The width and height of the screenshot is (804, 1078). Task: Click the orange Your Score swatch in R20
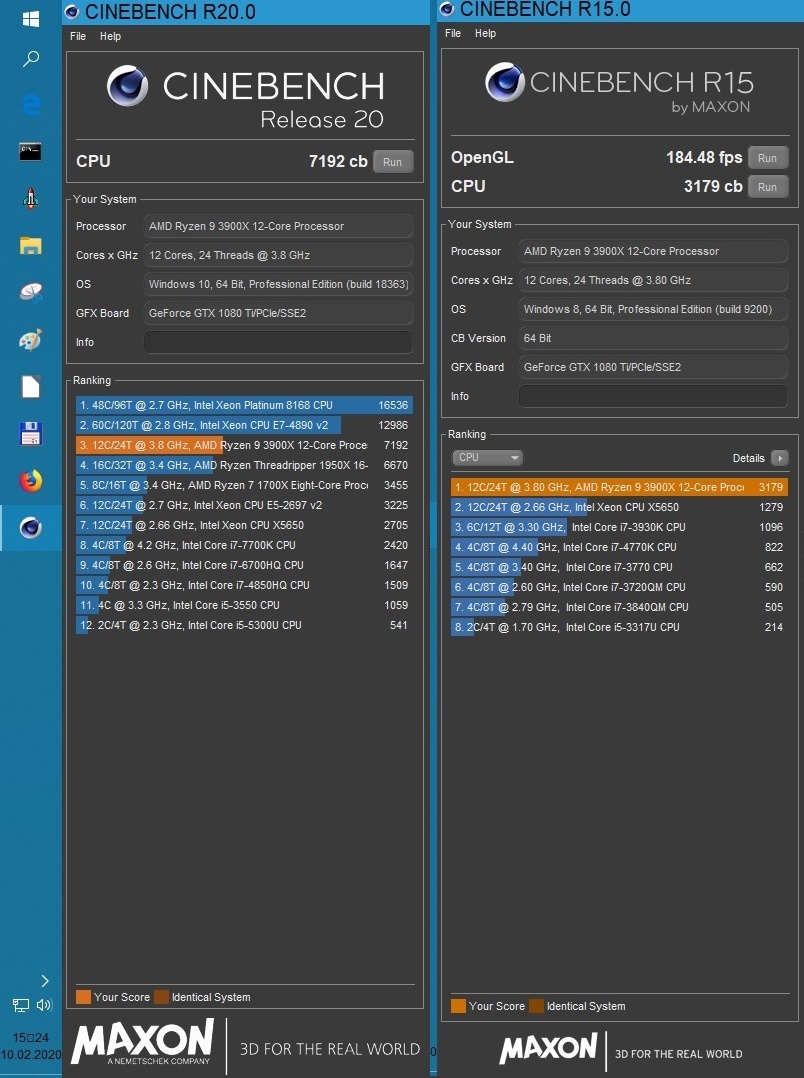[83, 997]
